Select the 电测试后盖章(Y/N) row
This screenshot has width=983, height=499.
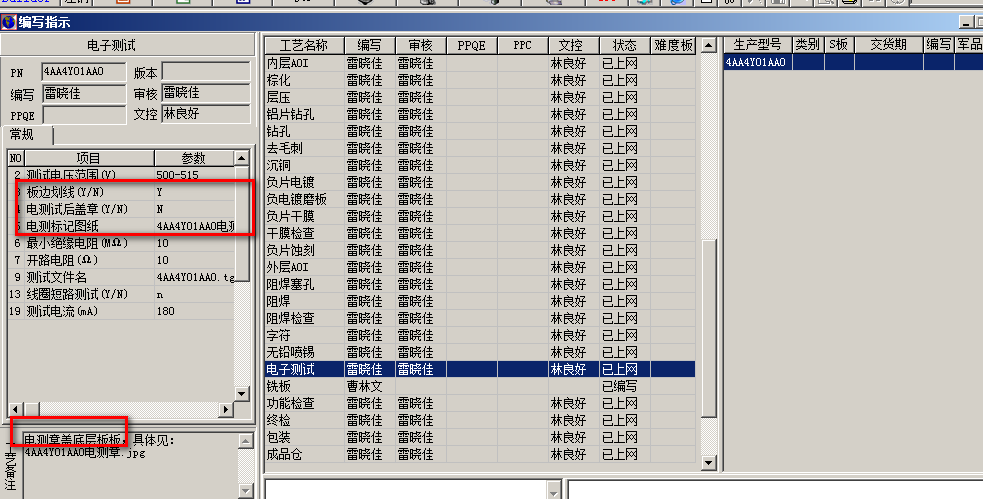point(122,209)
